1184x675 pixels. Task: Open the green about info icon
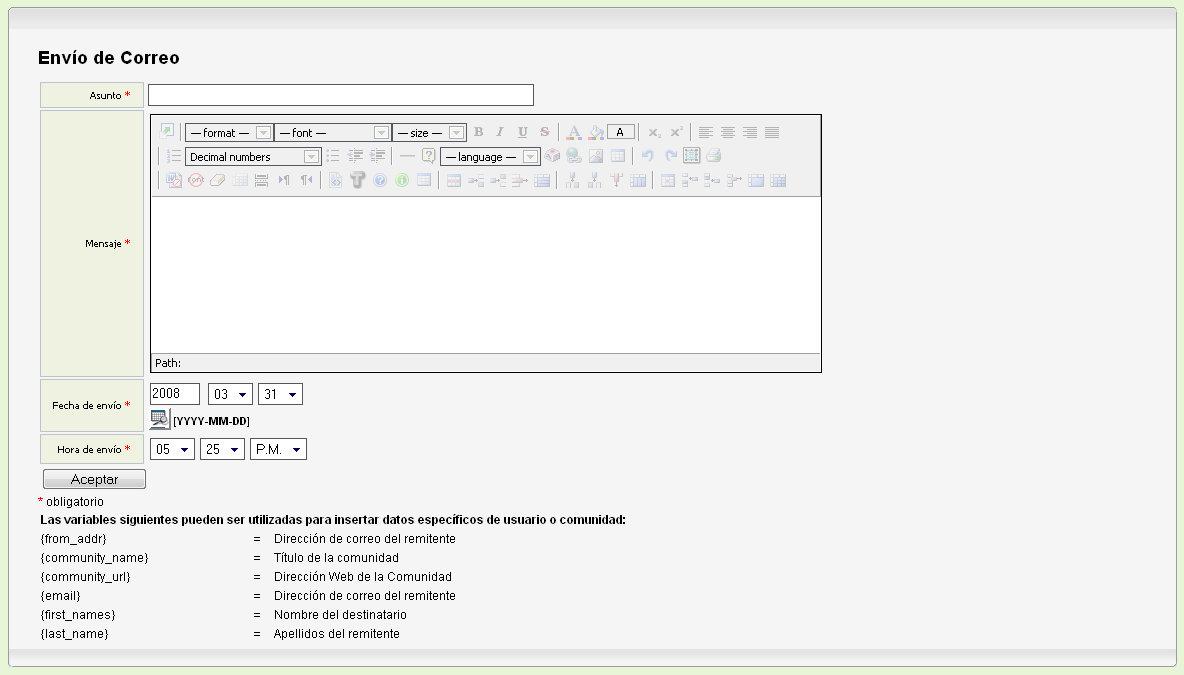(402, 180)
